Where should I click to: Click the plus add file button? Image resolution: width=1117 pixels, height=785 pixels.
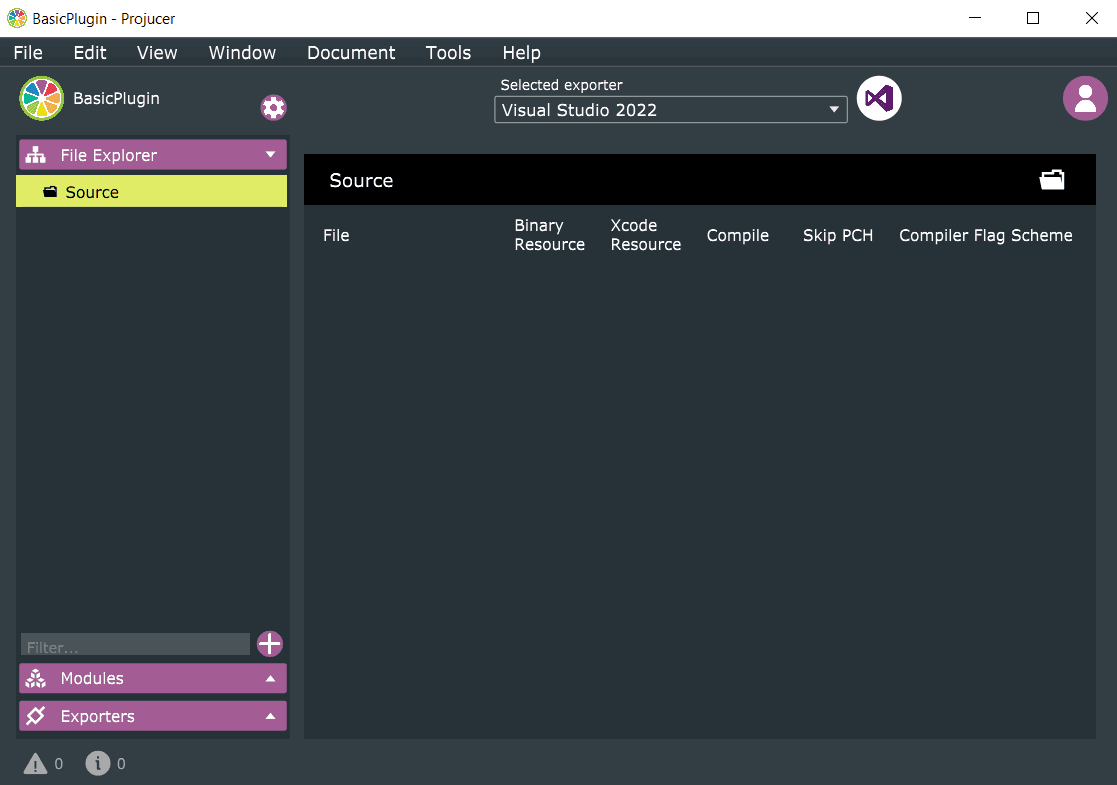(x=270, y=644)
